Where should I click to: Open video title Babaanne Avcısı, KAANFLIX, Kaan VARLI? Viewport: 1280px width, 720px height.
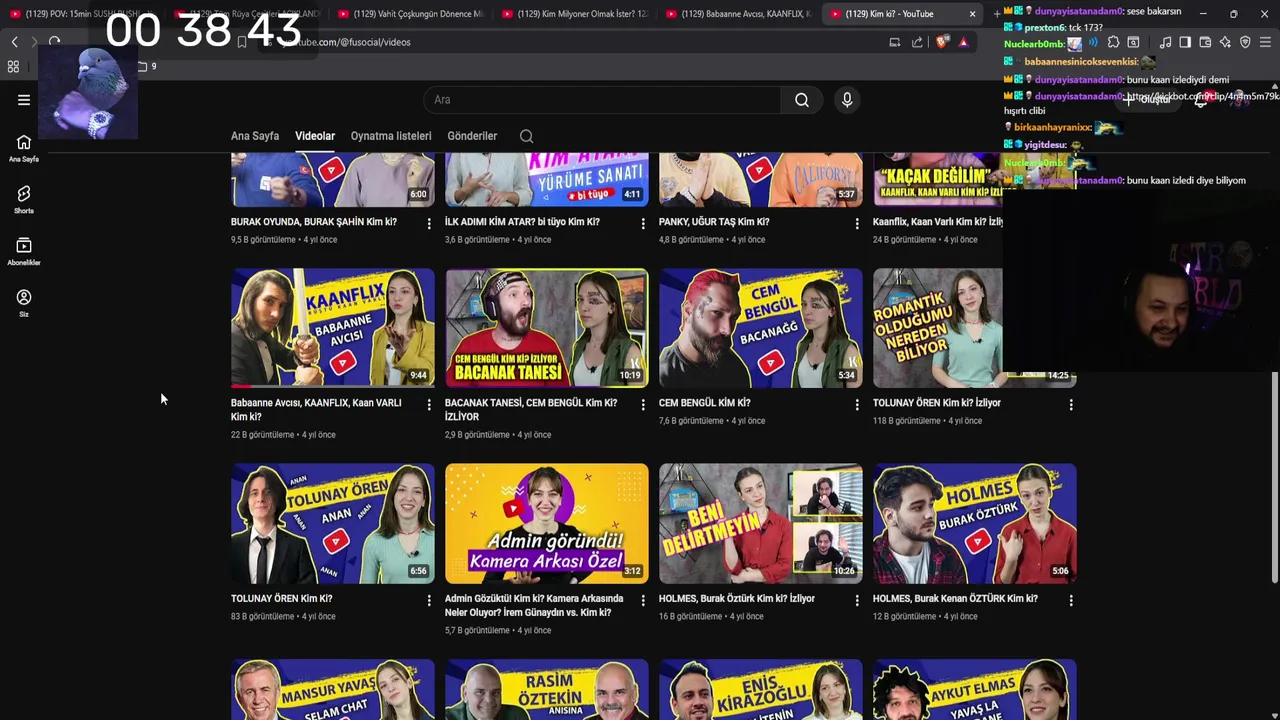pyautogui.click(x=316, y=410)
